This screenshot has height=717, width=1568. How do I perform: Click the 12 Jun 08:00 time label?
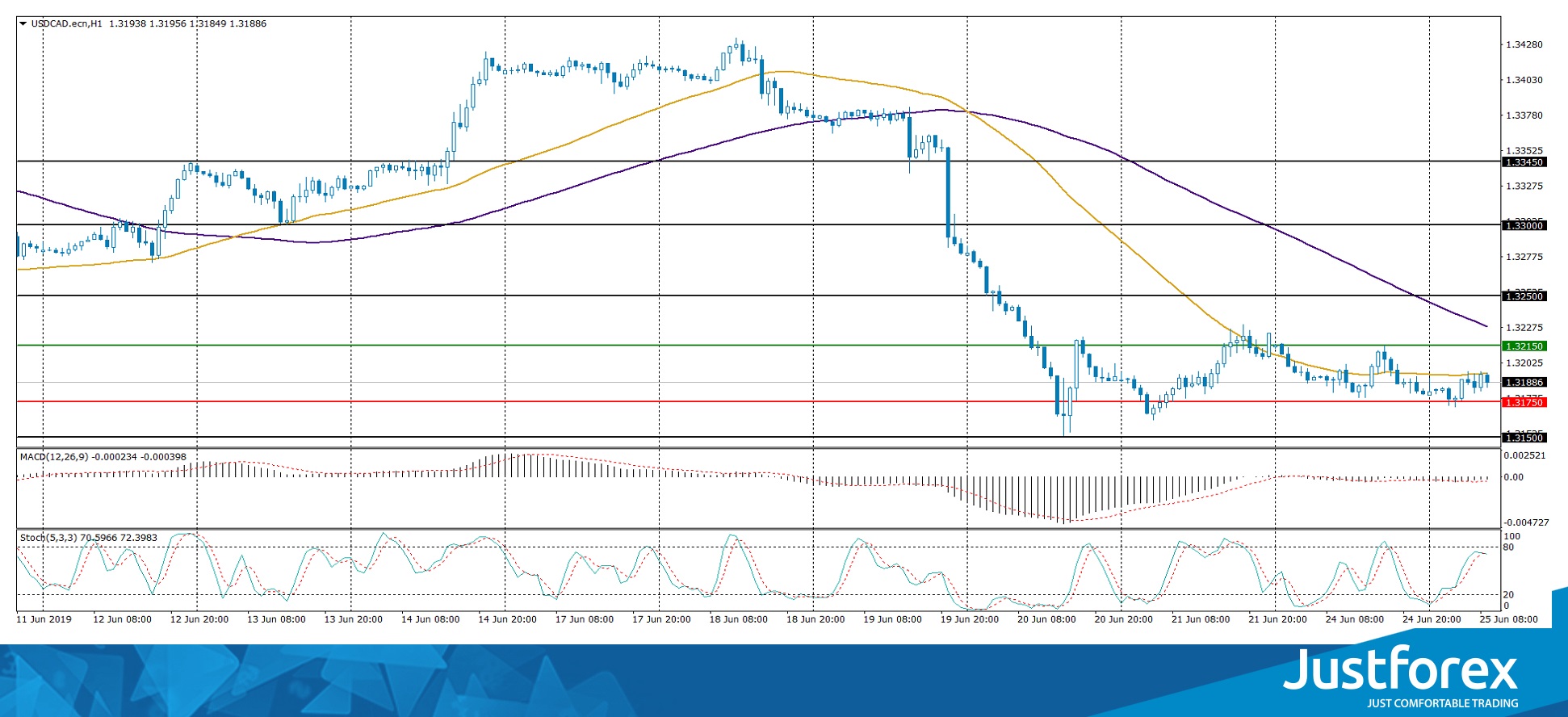[x=123, y=619]
